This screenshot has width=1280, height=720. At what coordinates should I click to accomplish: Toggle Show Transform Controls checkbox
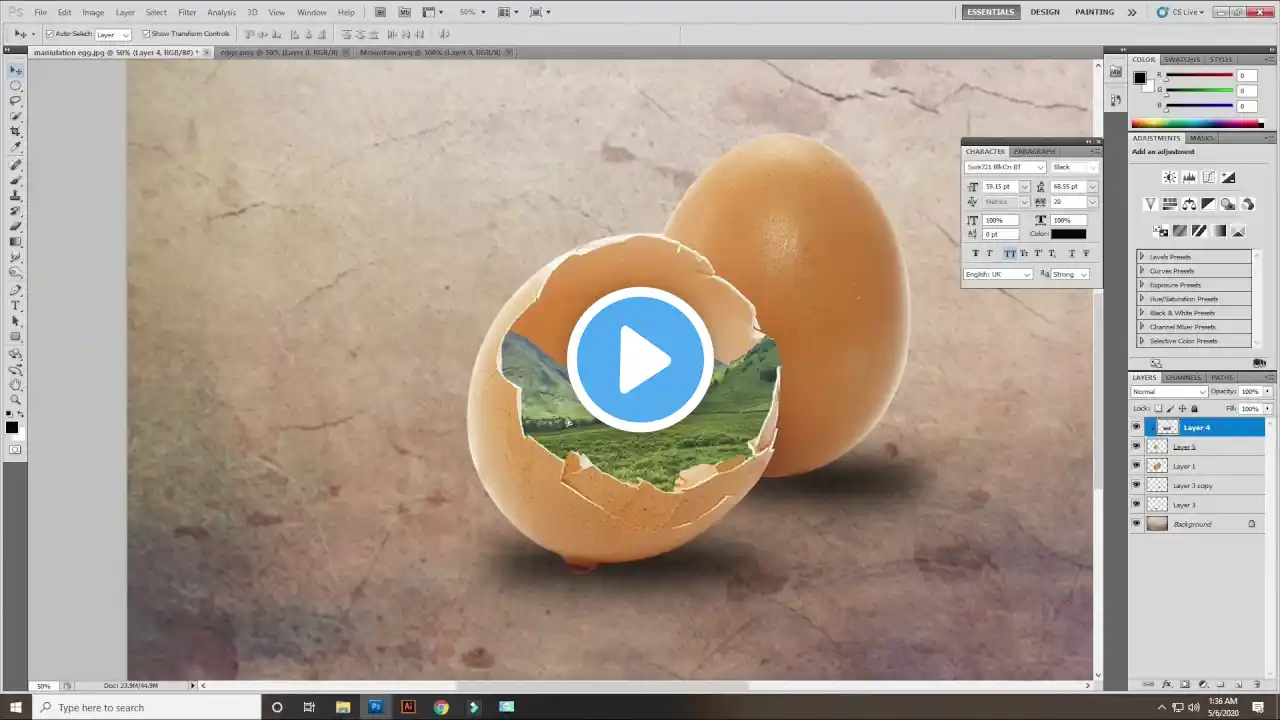tap(146, 34)
